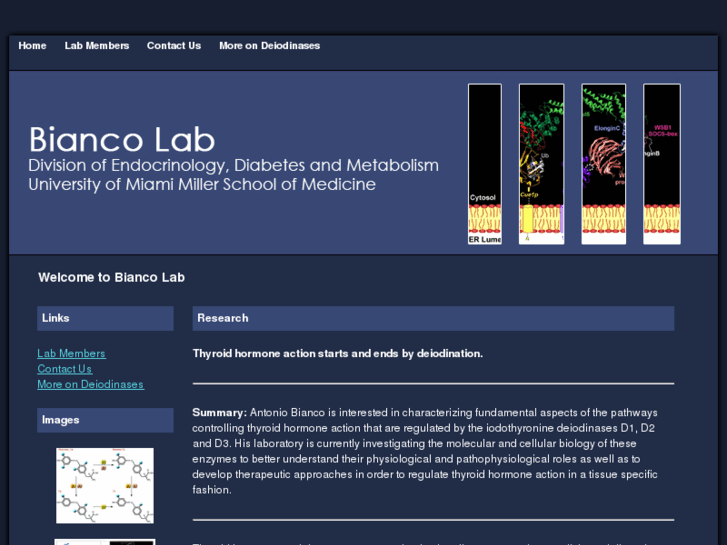Viewport: 727px width, 545px height.
Task: Click University of Miami Miller School of Medicine text
Action: tap(202, 185)
